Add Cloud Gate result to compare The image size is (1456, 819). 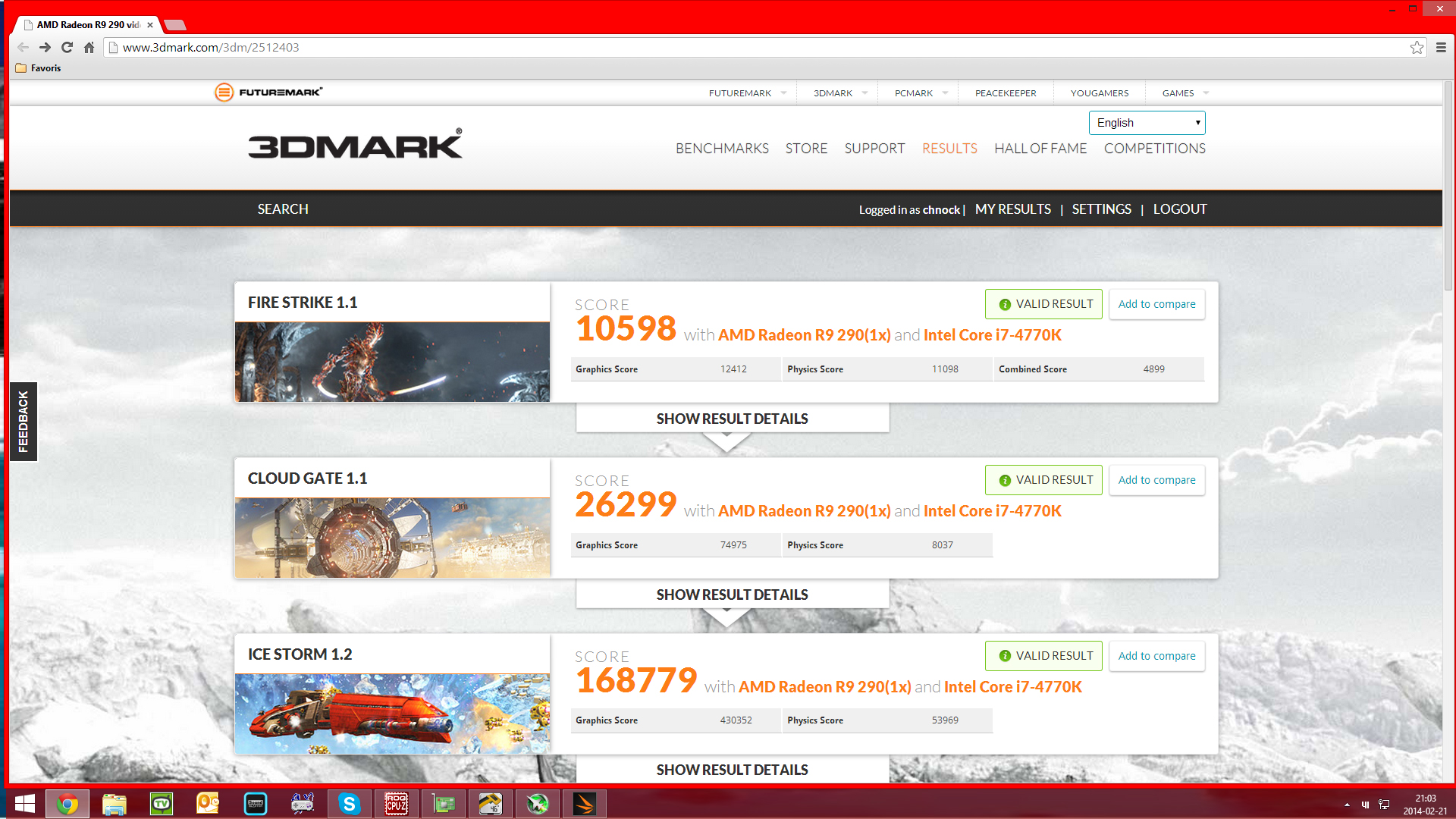[1156, 480]
